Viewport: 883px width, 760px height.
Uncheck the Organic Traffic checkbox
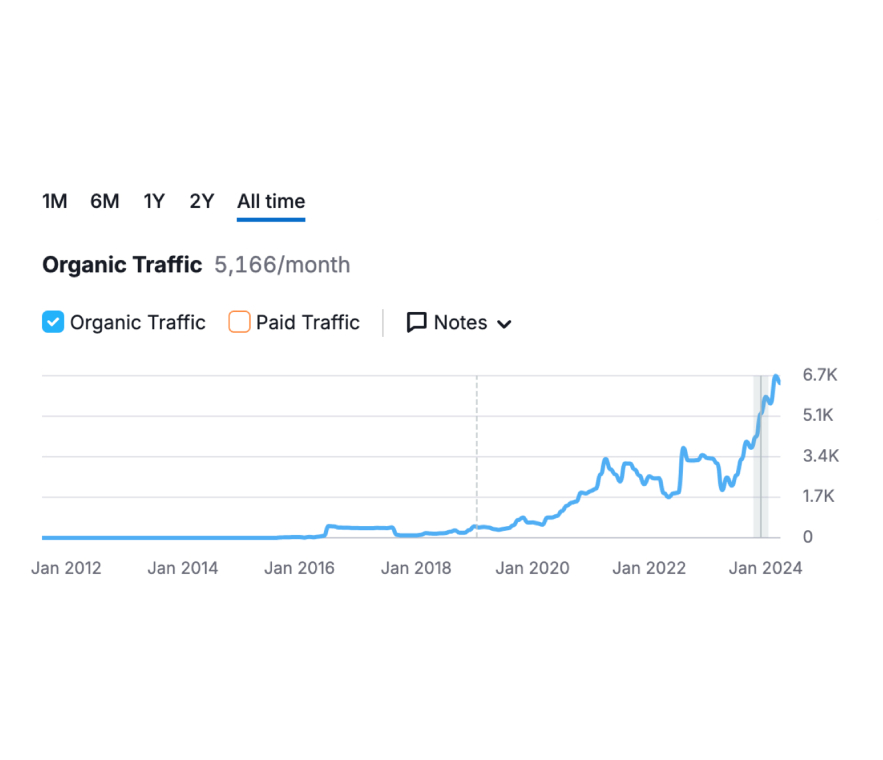click(x=53, y=322)
